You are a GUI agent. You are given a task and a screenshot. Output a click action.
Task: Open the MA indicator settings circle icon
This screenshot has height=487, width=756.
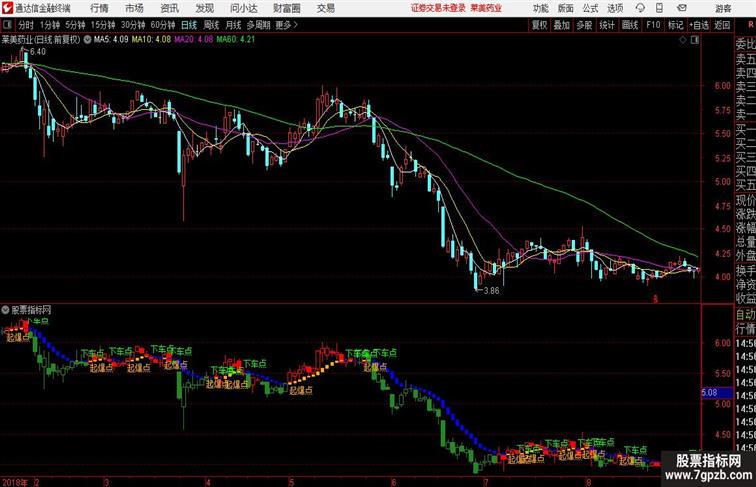pyautogui.click(x=87, y=40)
